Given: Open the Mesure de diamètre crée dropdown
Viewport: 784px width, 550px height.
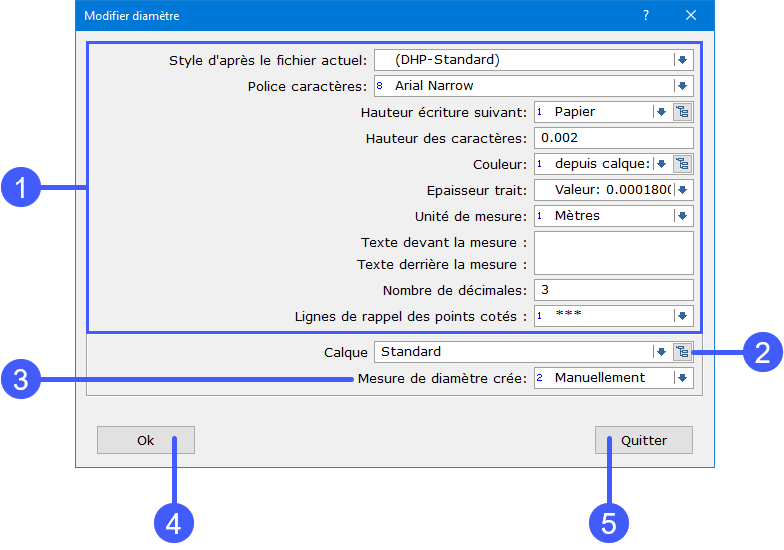Looking at the screenshot, I should pos(682,378).
